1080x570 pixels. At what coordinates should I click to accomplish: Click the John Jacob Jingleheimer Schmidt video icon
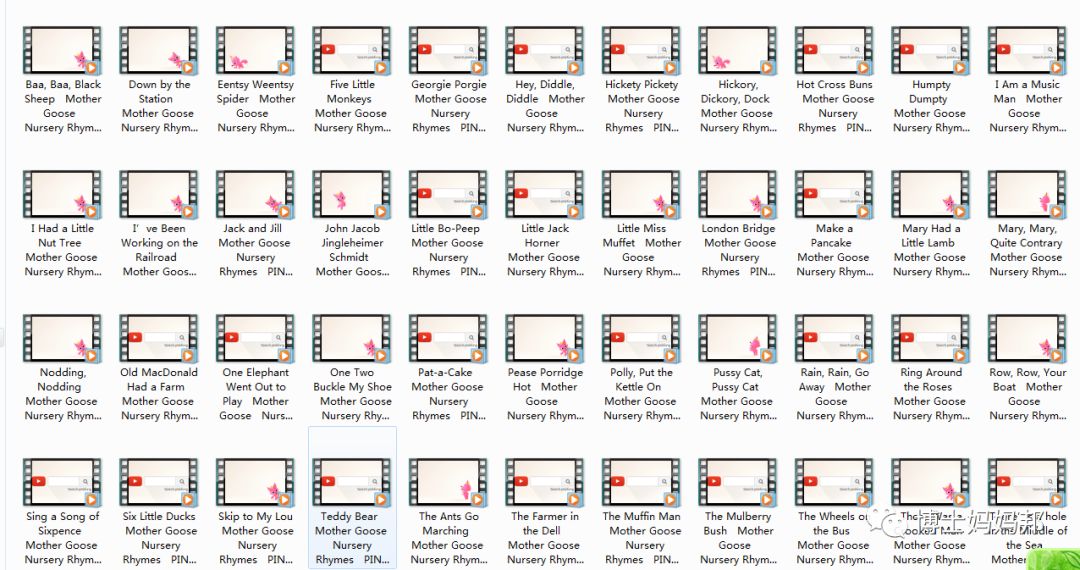351,194
